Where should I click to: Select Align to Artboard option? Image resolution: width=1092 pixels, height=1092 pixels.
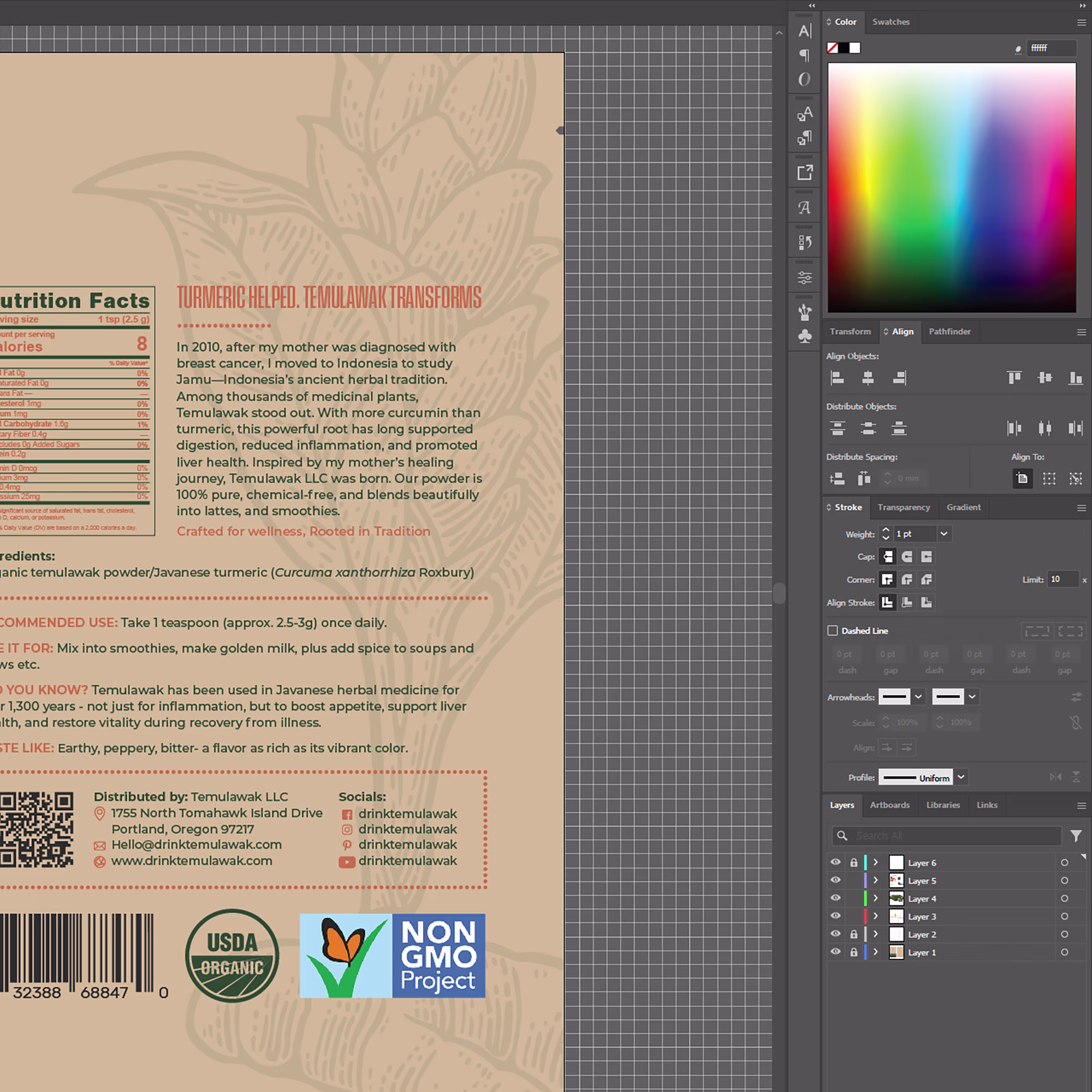(x=1022, y=479)
